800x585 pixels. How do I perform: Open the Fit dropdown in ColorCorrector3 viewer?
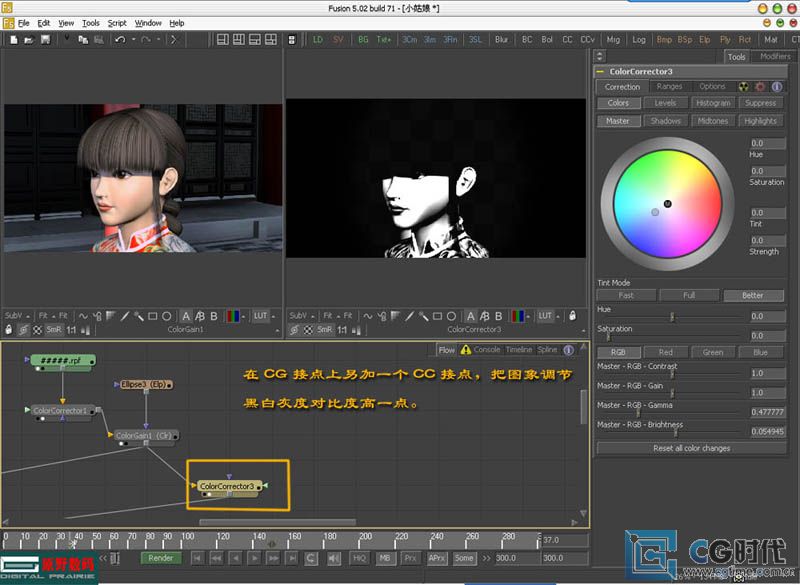click(330, 316)
